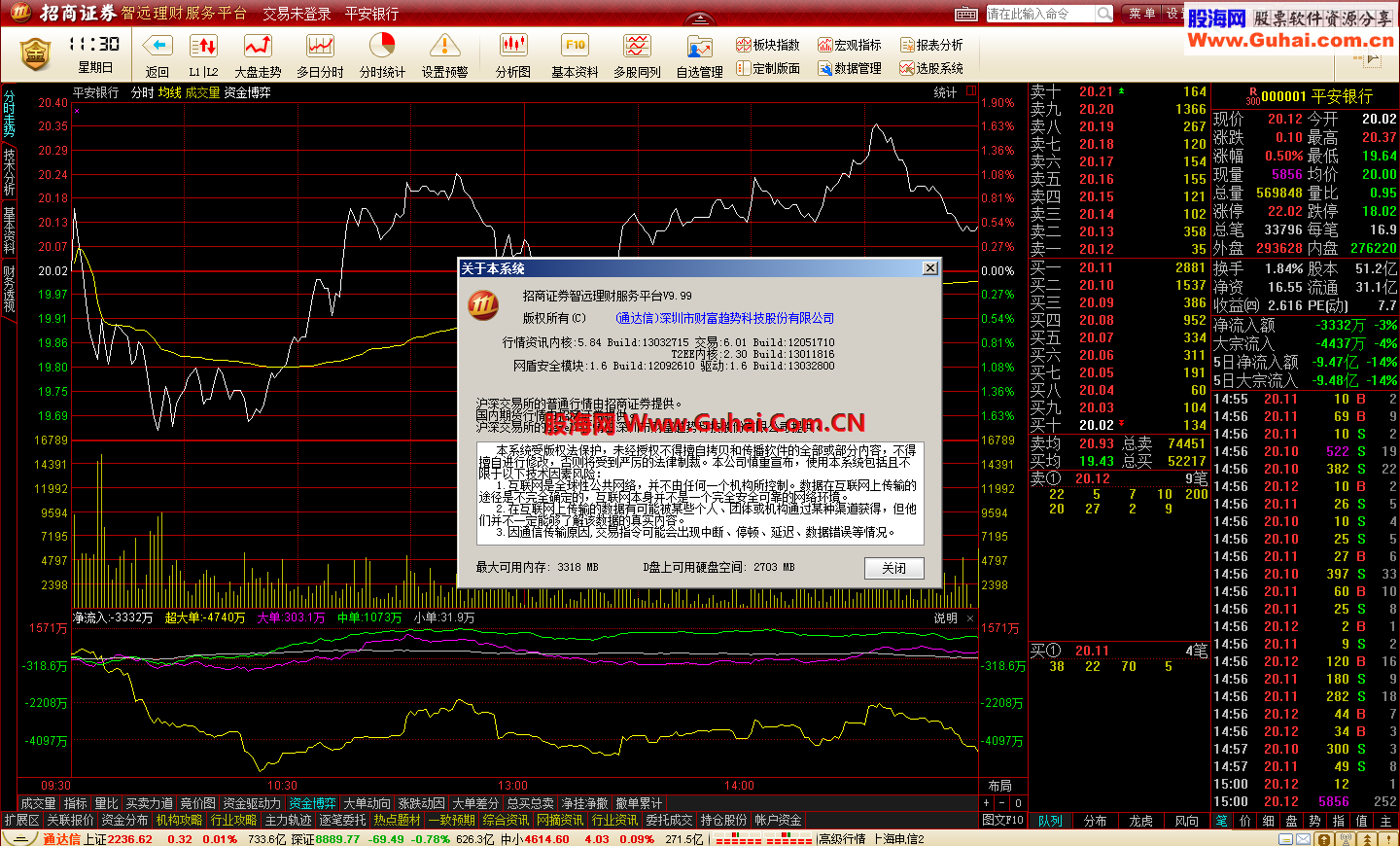The image size is (1400, 846).
Task: Switch to 大单动向 indicator tab
Action: point(367,803)
